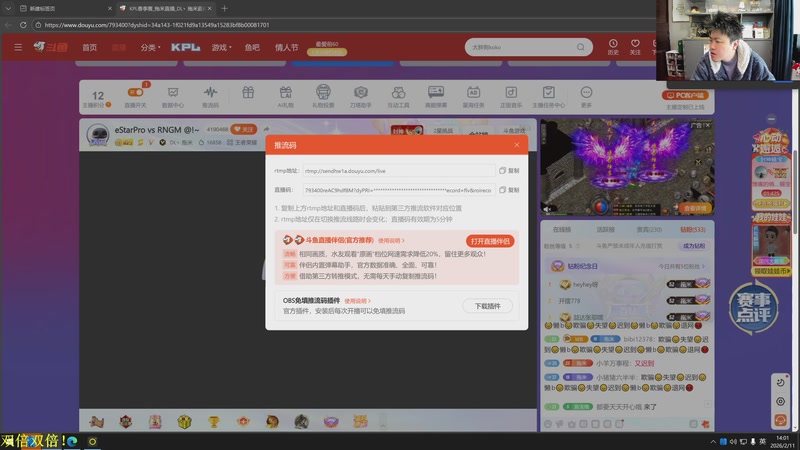Open 直播伴侣 with the orange button
800x450 pixels.
click(490, 241)
